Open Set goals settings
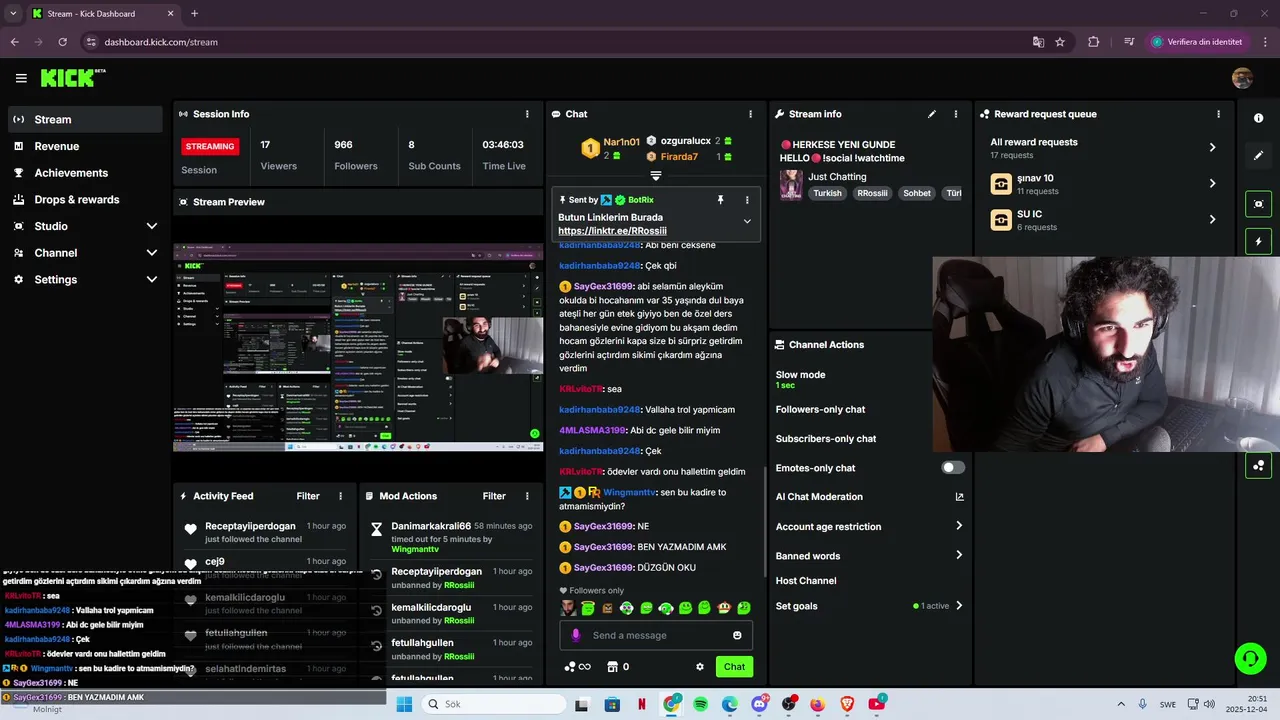The width and height of the screenshot is (1280, 720). click(x=869, y=606)
